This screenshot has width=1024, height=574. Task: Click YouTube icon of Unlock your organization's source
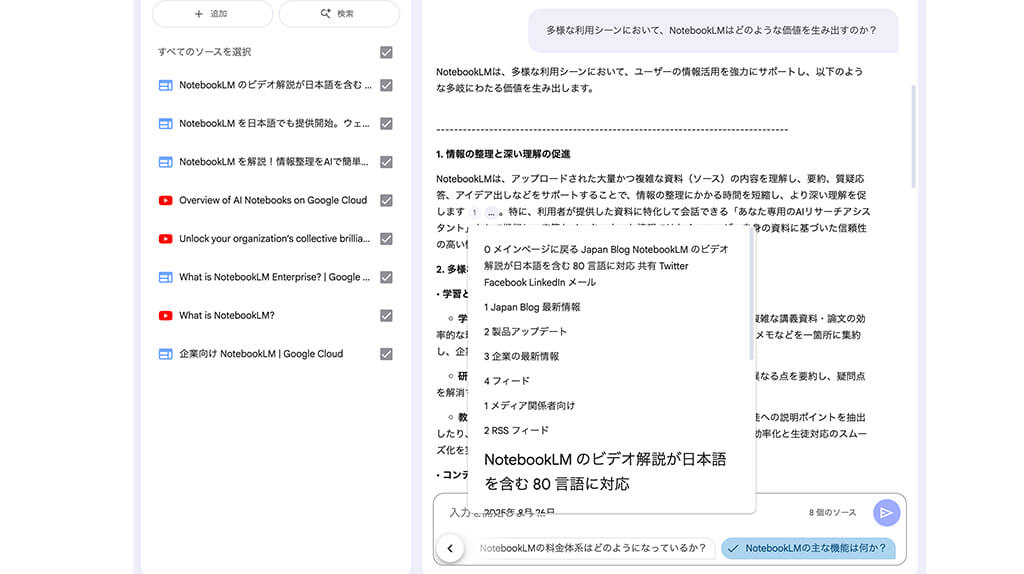[165, 239]
